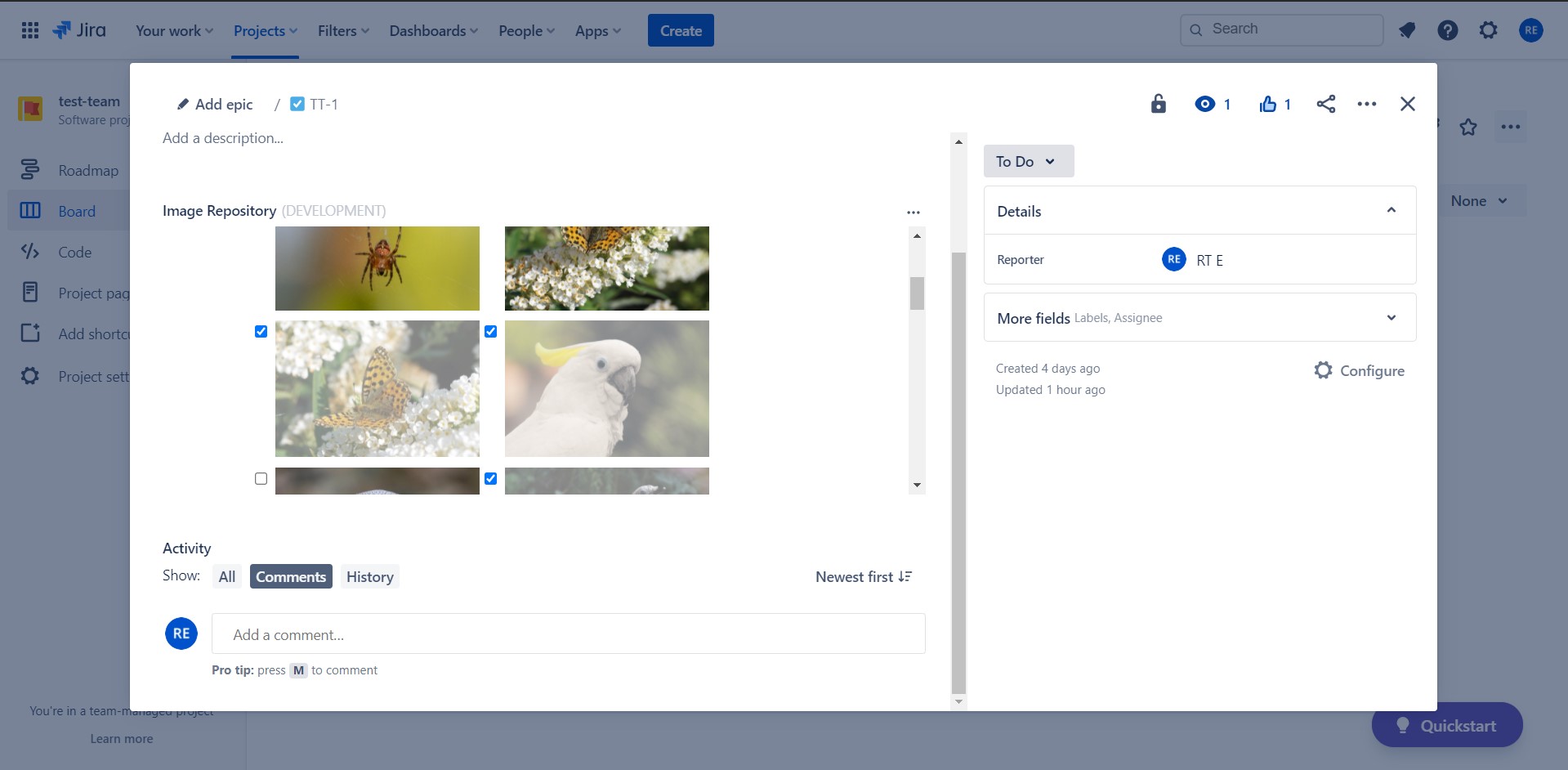
Task: Open the Apps dropdown
Action: click(x=597, y=30)
